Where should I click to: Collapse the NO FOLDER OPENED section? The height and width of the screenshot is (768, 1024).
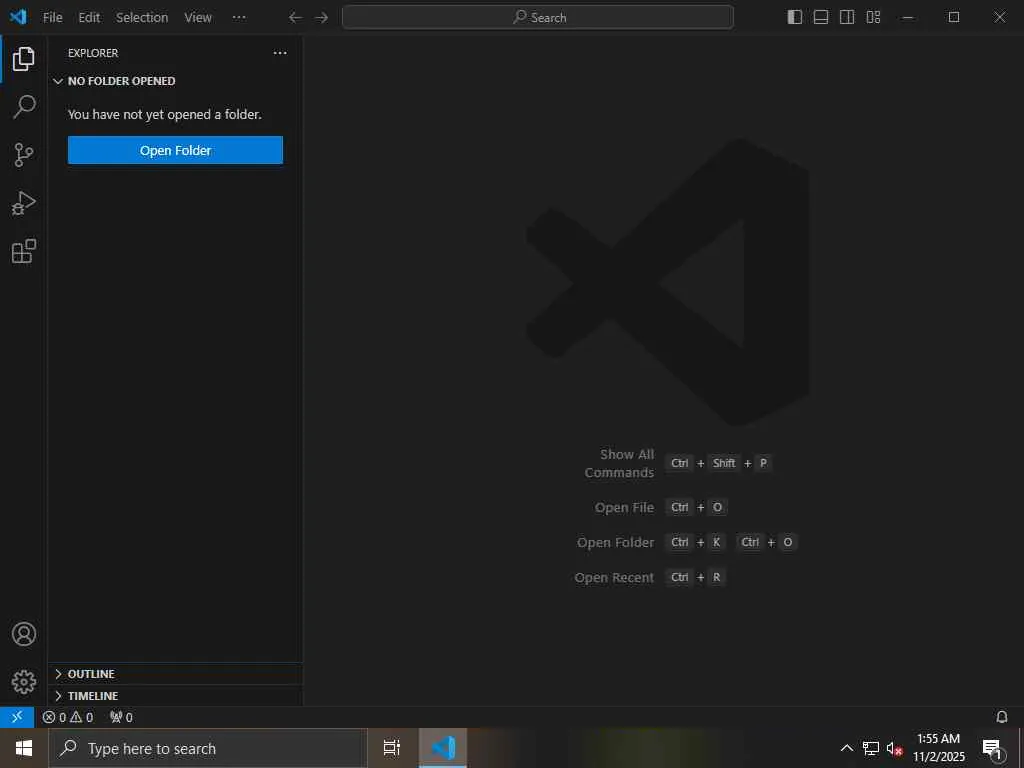pos(175,81)
